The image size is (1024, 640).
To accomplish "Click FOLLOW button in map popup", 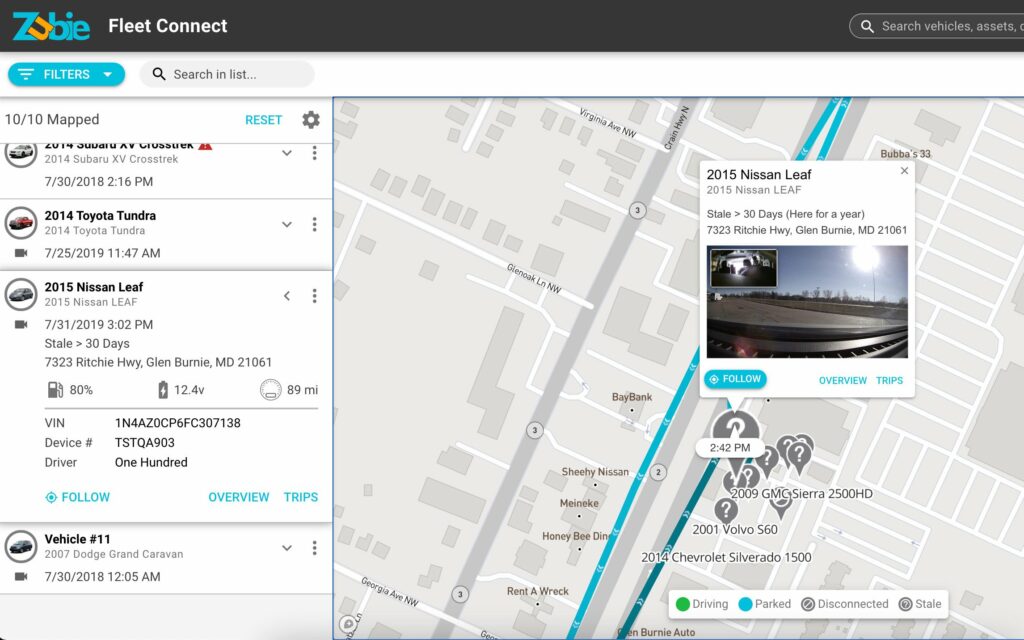I will [x=735, y=379].
